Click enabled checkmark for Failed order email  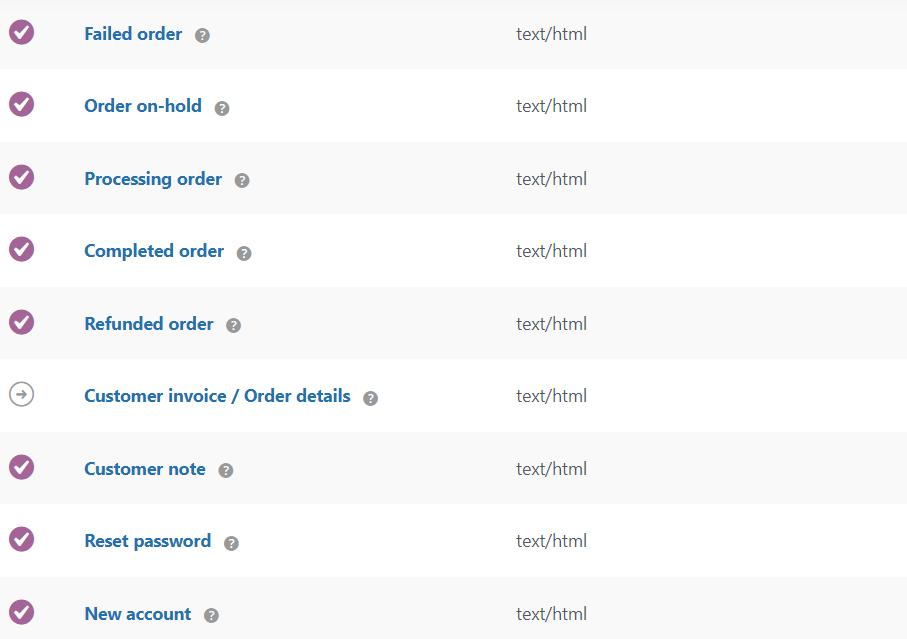point(21,32)
